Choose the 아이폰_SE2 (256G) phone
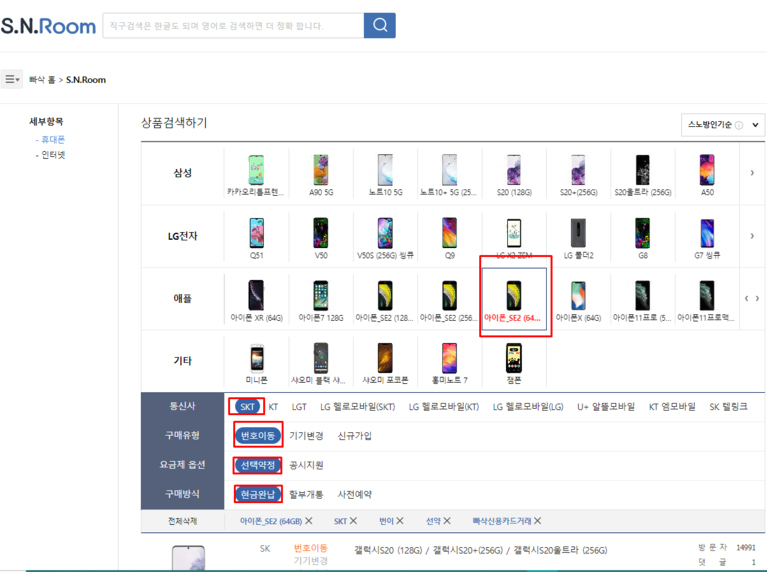Image resolution: width=767 pixels, height=572 pixels. pos(450,301)
